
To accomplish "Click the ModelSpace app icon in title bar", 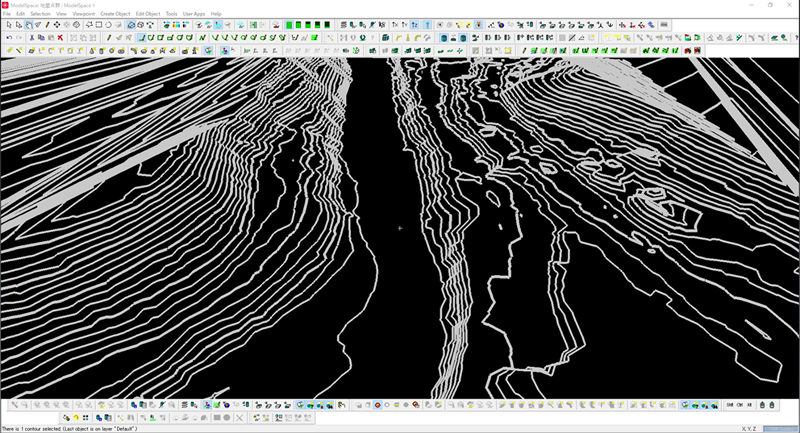I will (x=6, y=5).
